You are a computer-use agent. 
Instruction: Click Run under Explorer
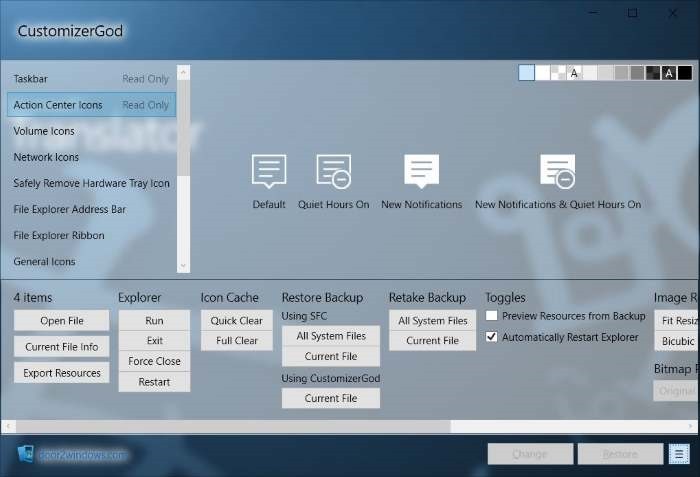coord(154,320)
